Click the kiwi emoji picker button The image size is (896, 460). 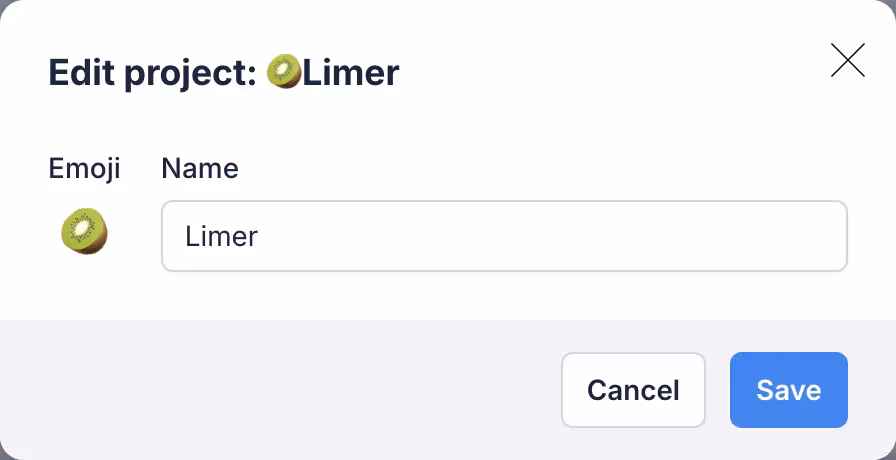tap(84, 232)
